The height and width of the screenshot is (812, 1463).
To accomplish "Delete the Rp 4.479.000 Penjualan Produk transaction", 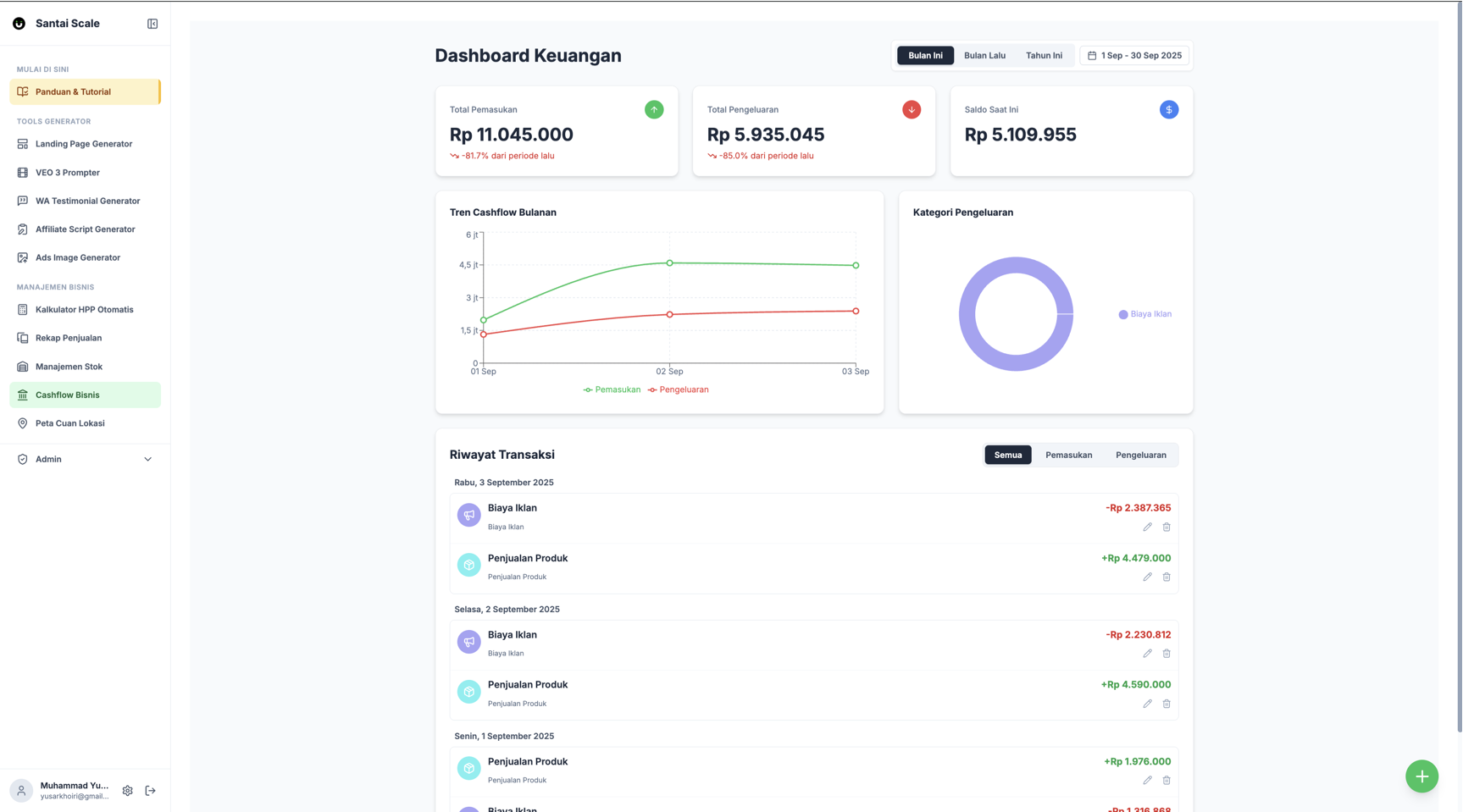I will click(x=1167, y=577).
